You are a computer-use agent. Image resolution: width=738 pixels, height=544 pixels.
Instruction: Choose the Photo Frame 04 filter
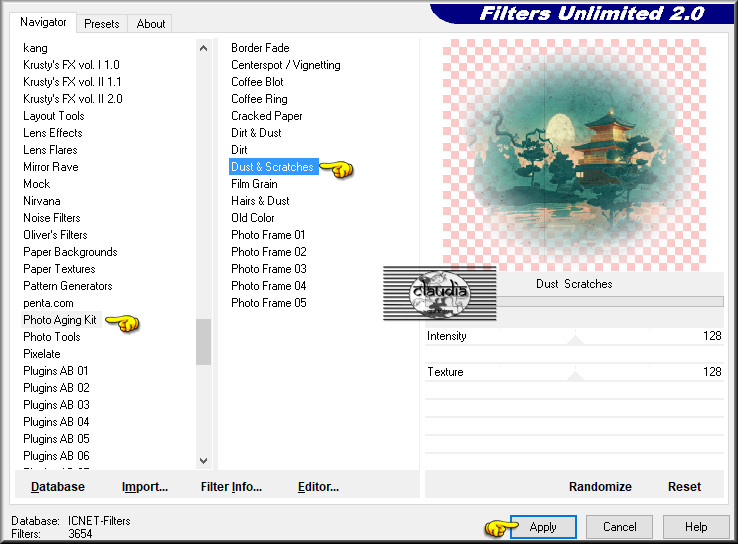pos(268,286)
